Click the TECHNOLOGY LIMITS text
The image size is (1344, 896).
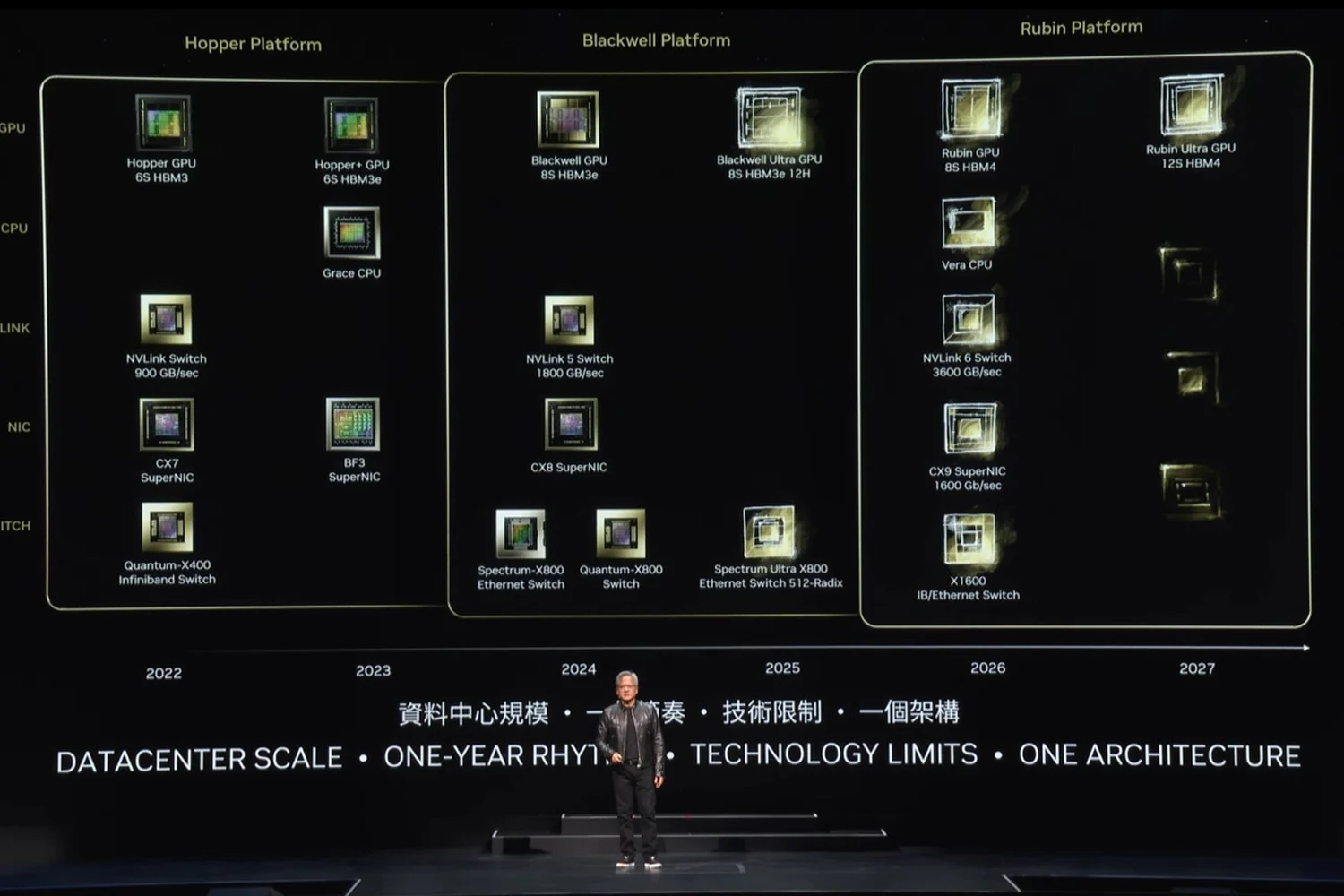(x=833, y=754)
